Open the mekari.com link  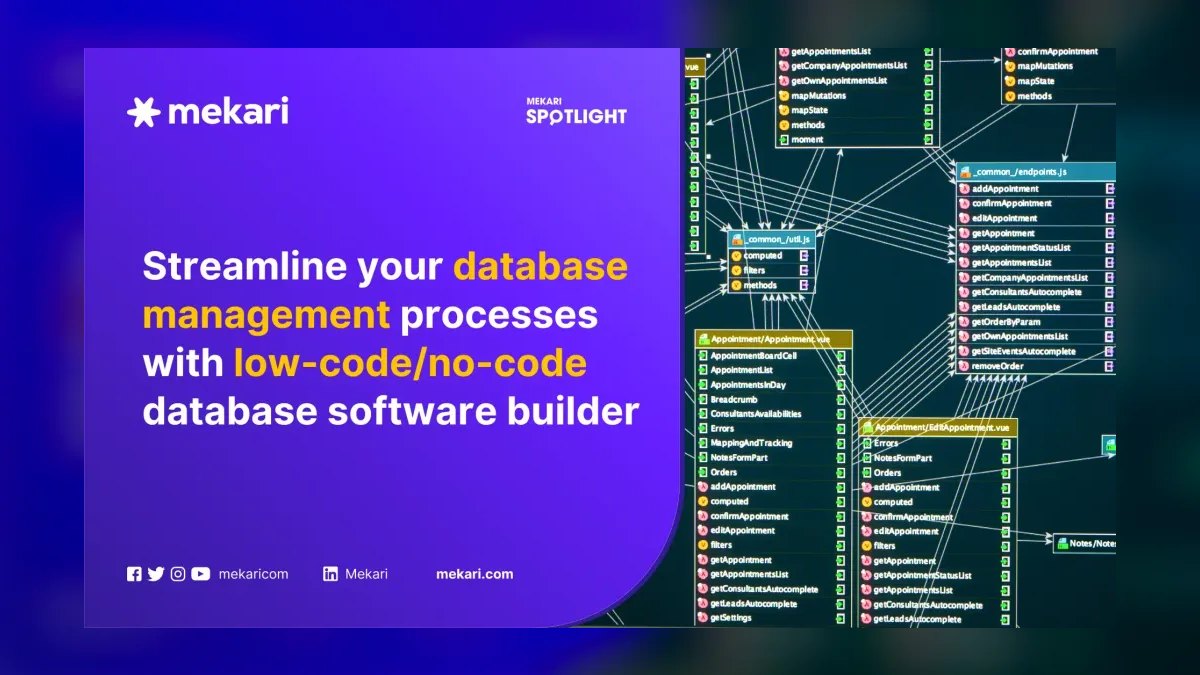(475, 574)
